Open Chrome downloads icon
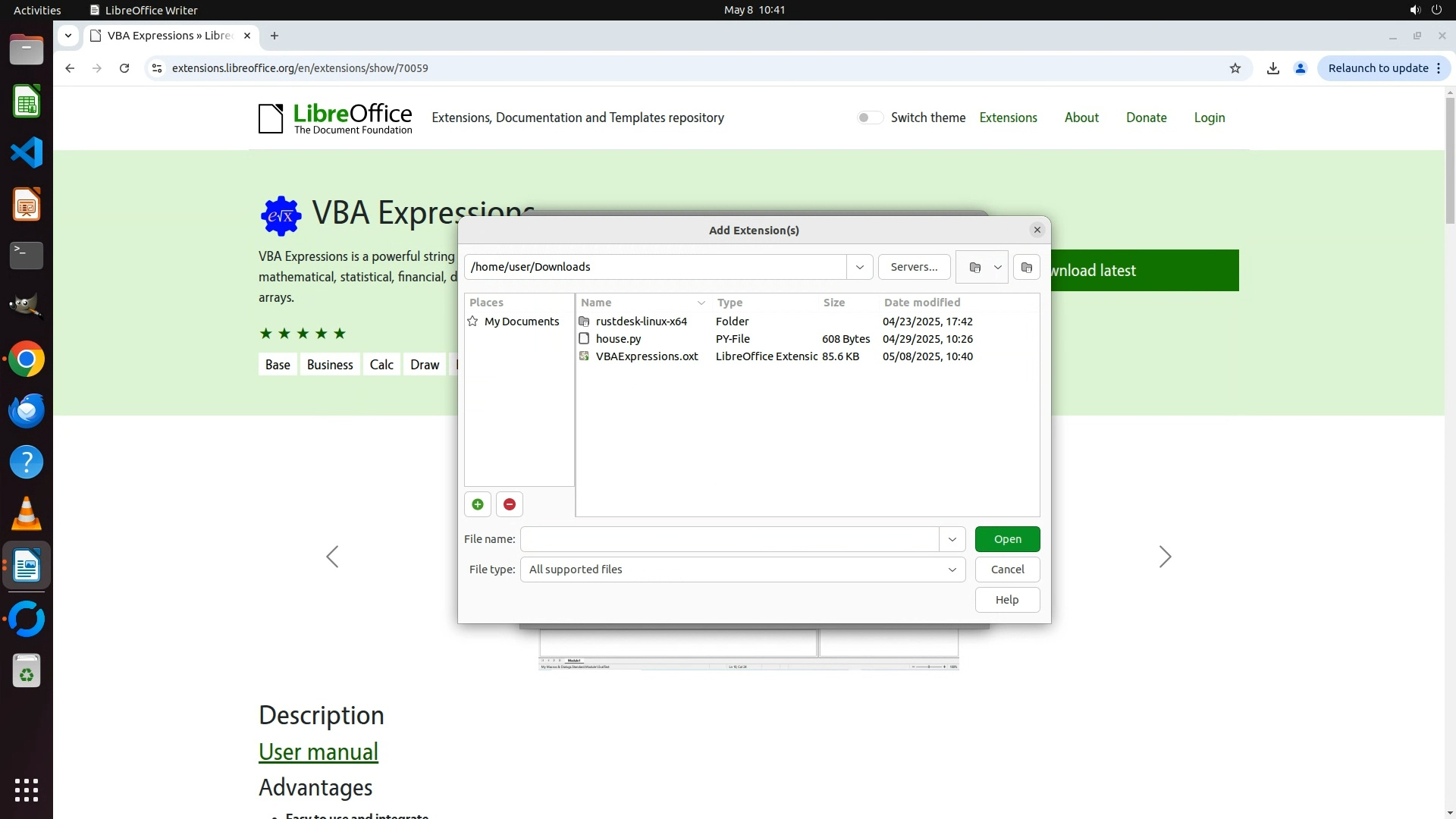Viewport: 1456px width, 819px height. click(x=1273, y=68)
